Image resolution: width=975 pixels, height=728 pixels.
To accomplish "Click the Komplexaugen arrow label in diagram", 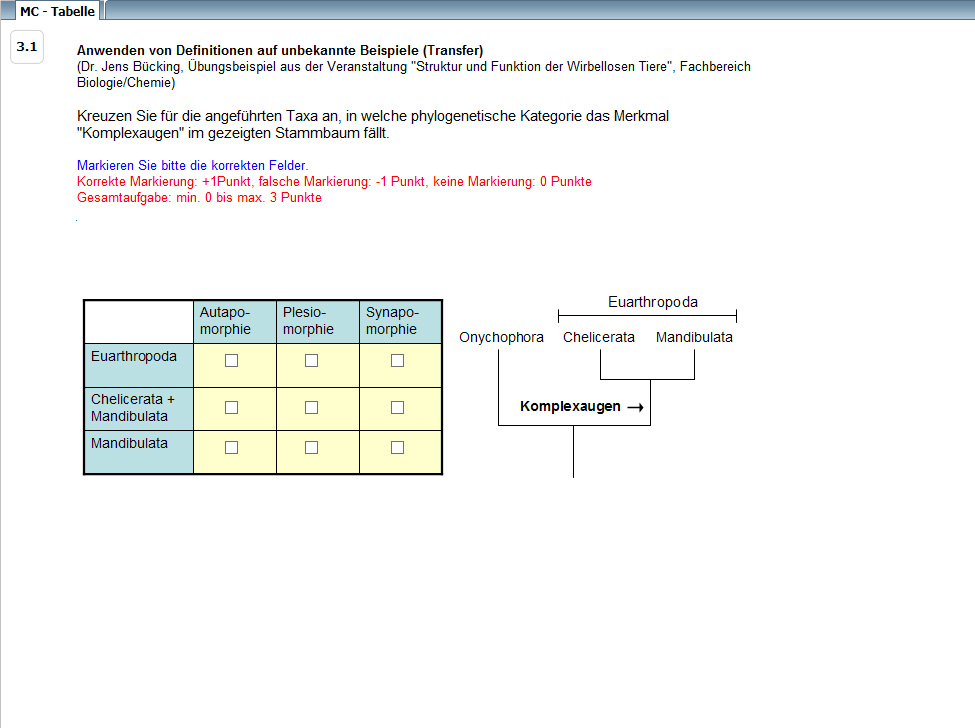I will tap(580, 407).
